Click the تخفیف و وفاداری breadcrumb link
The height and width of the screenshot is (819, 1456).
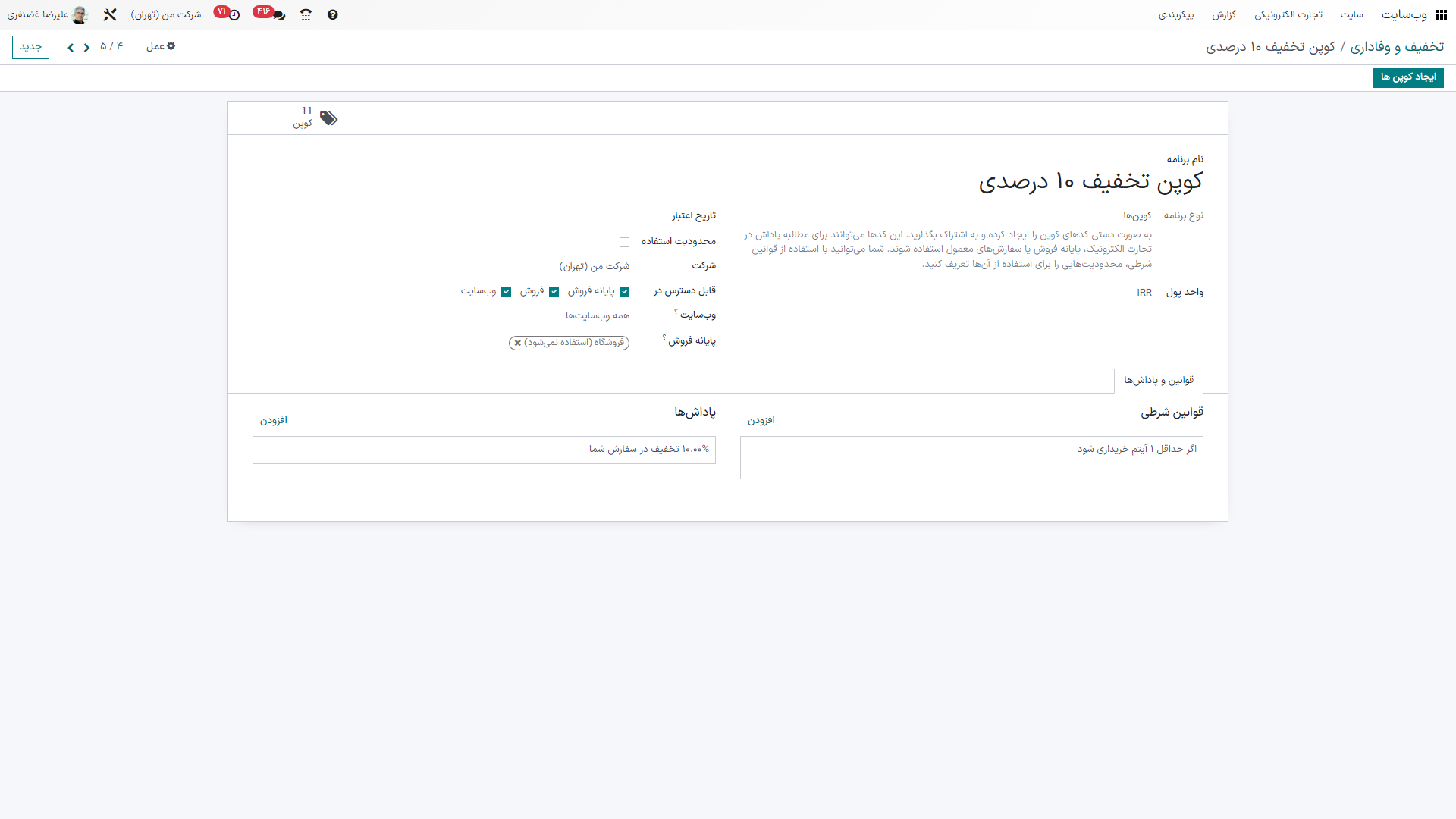1396,47
